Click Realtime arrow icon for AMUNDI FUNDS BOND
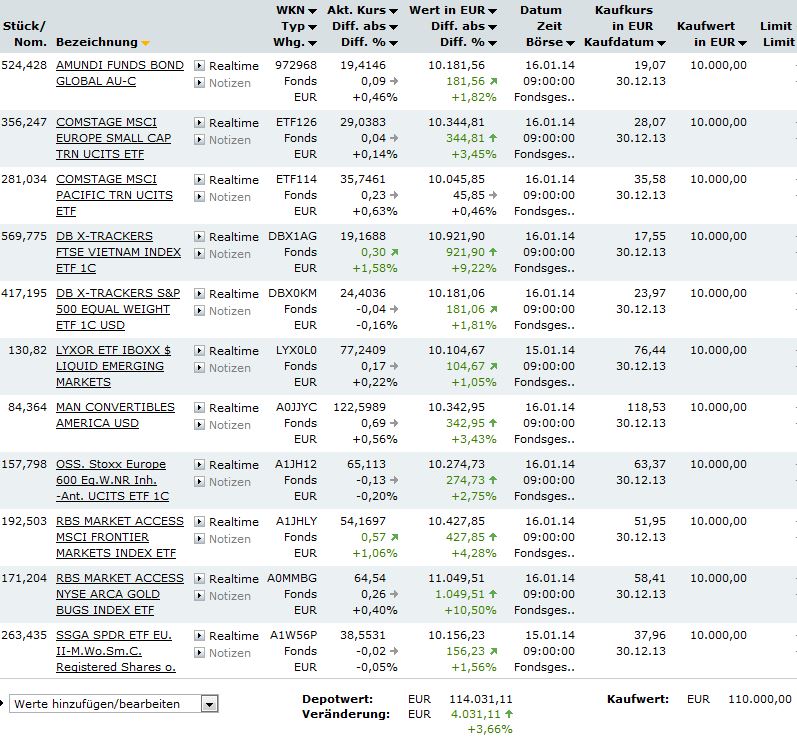Screen dimensions: 797x739 (x=199, y=66)
